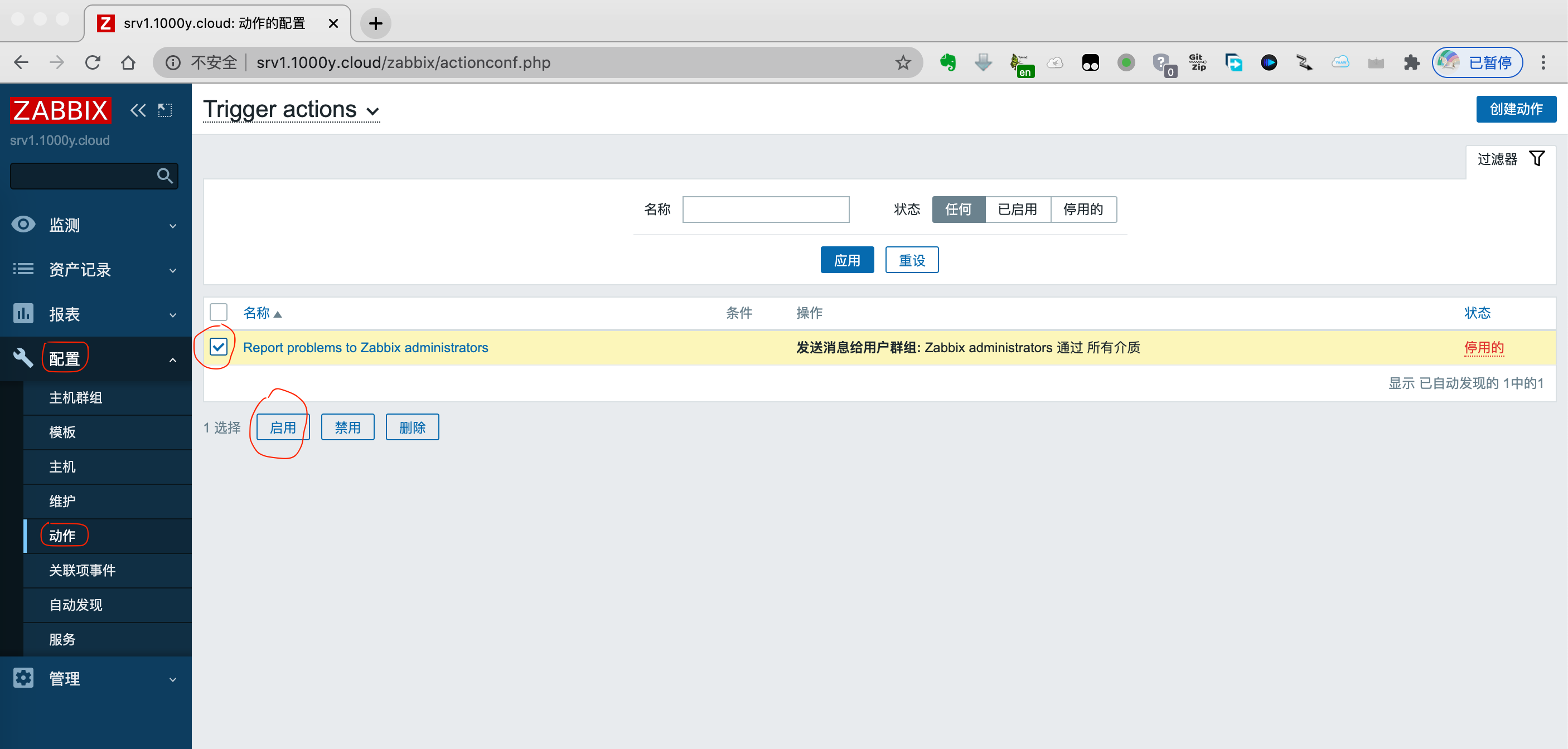Click the 创建动作 button
The width and height of the screenshot is (1568, 749).
pyautogui.click(x=1516, y=110)
